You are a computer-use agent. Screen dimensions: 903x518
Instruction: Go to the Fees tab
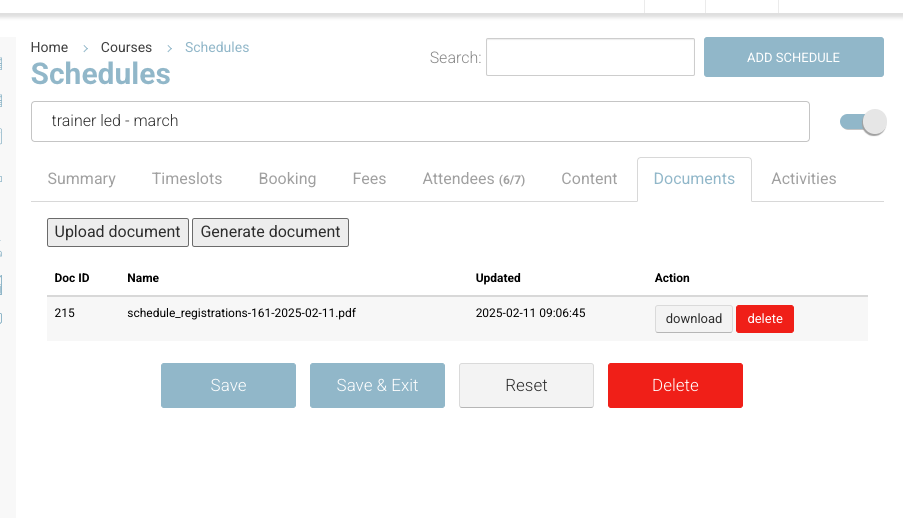click(369, 179)
